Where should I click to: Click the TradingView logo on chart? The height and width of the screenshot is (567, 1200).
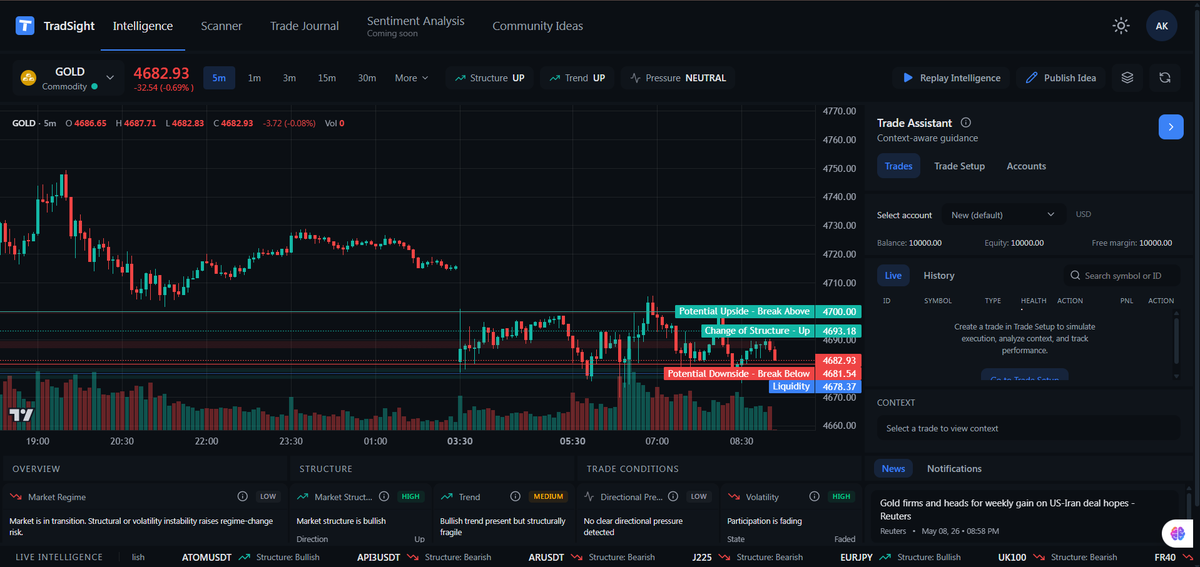[21, 415]
